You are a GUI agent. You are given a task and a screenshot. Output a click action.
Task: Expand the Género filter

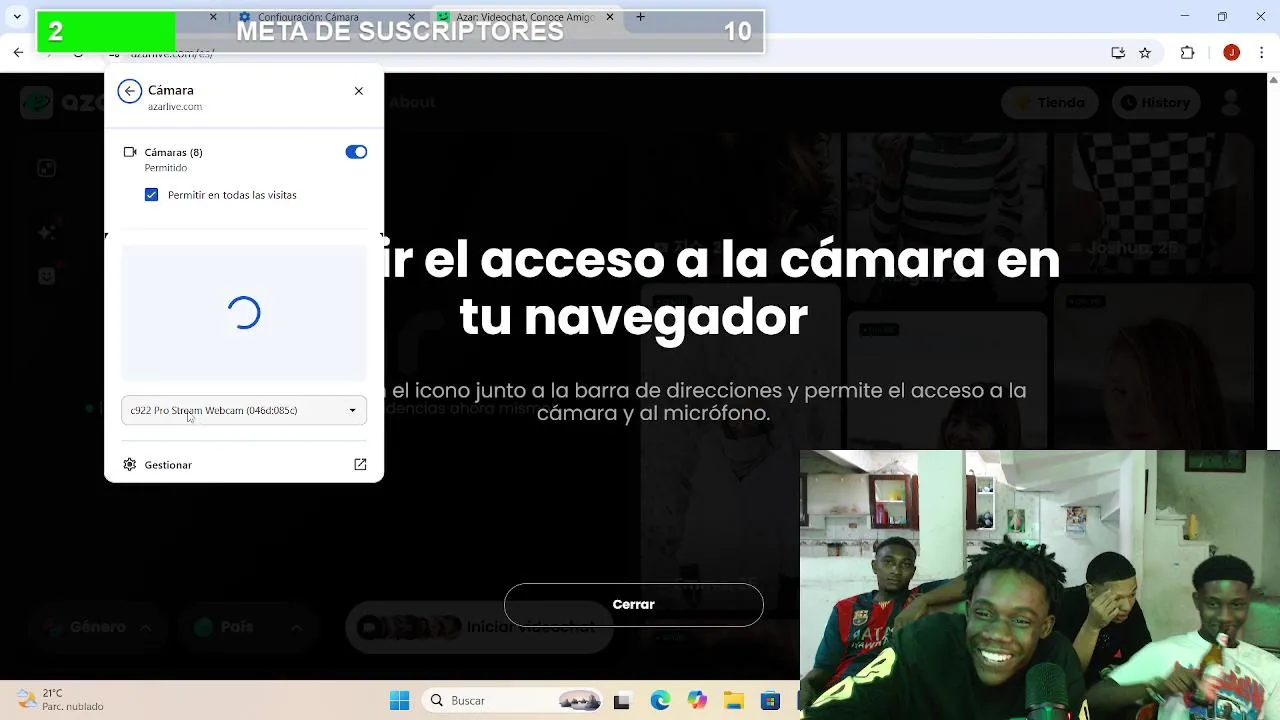tap(97, 627)
